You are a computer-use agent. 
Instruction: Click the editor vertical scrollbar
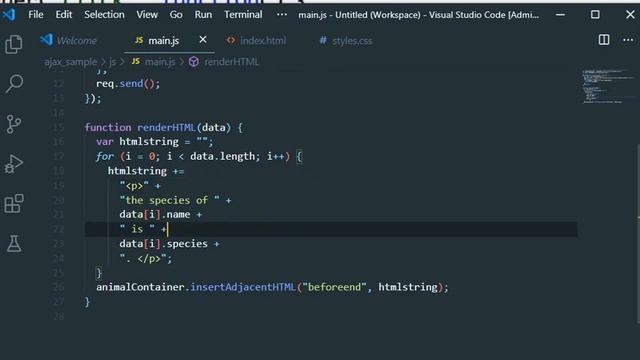[638, 233]
